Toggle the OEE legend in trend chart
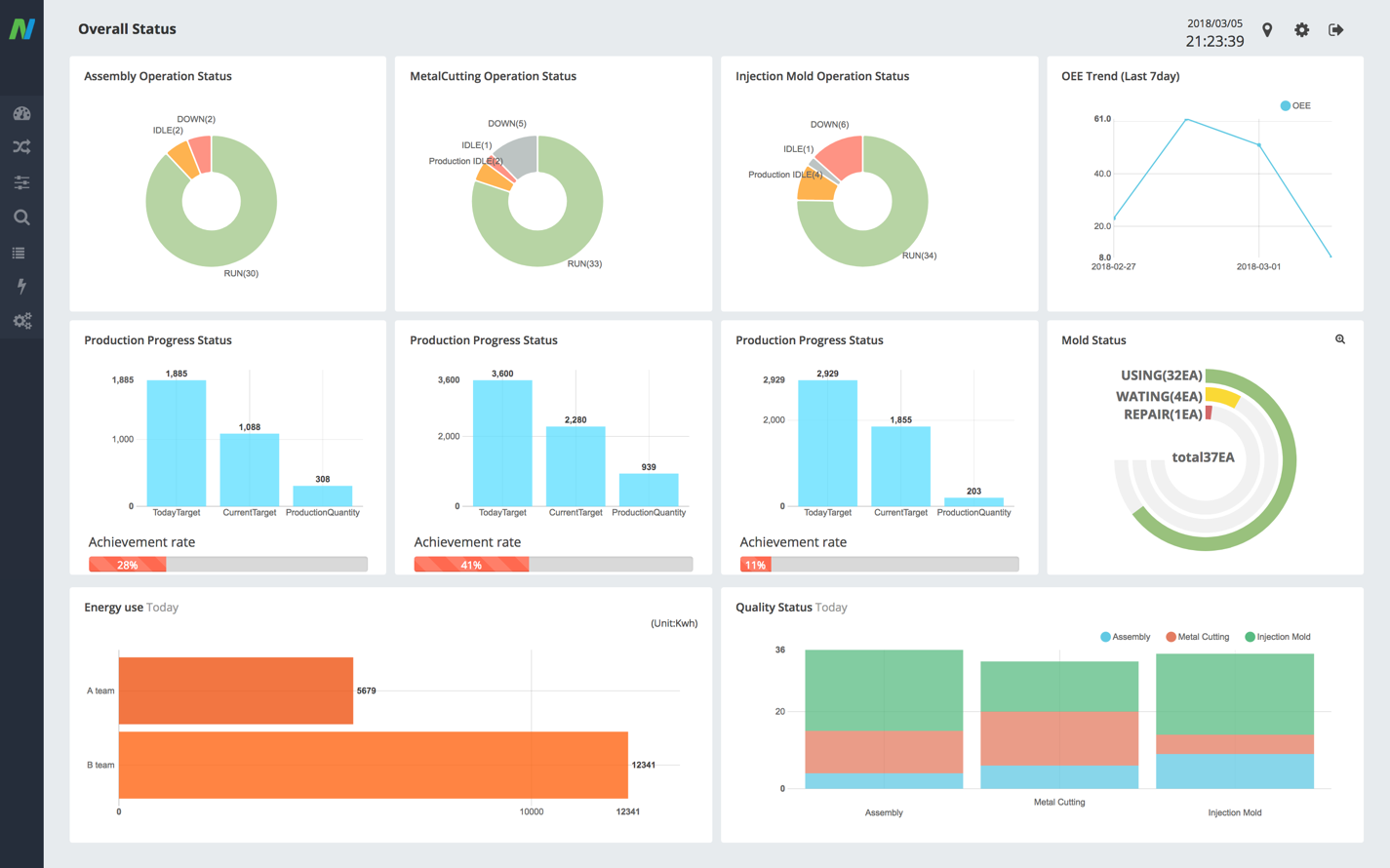This screenshot has width=1390, height=868. pos(1295,105)
